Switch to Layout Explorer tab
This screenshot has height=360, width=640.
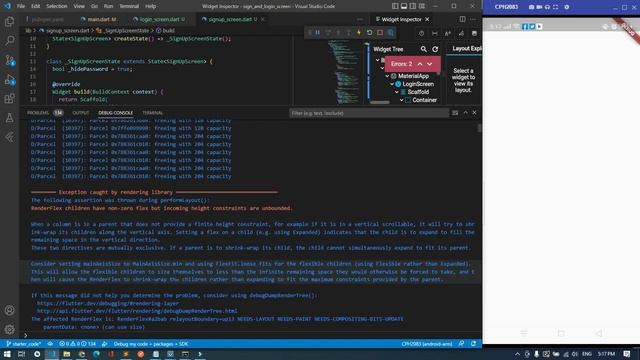[467, 49]
